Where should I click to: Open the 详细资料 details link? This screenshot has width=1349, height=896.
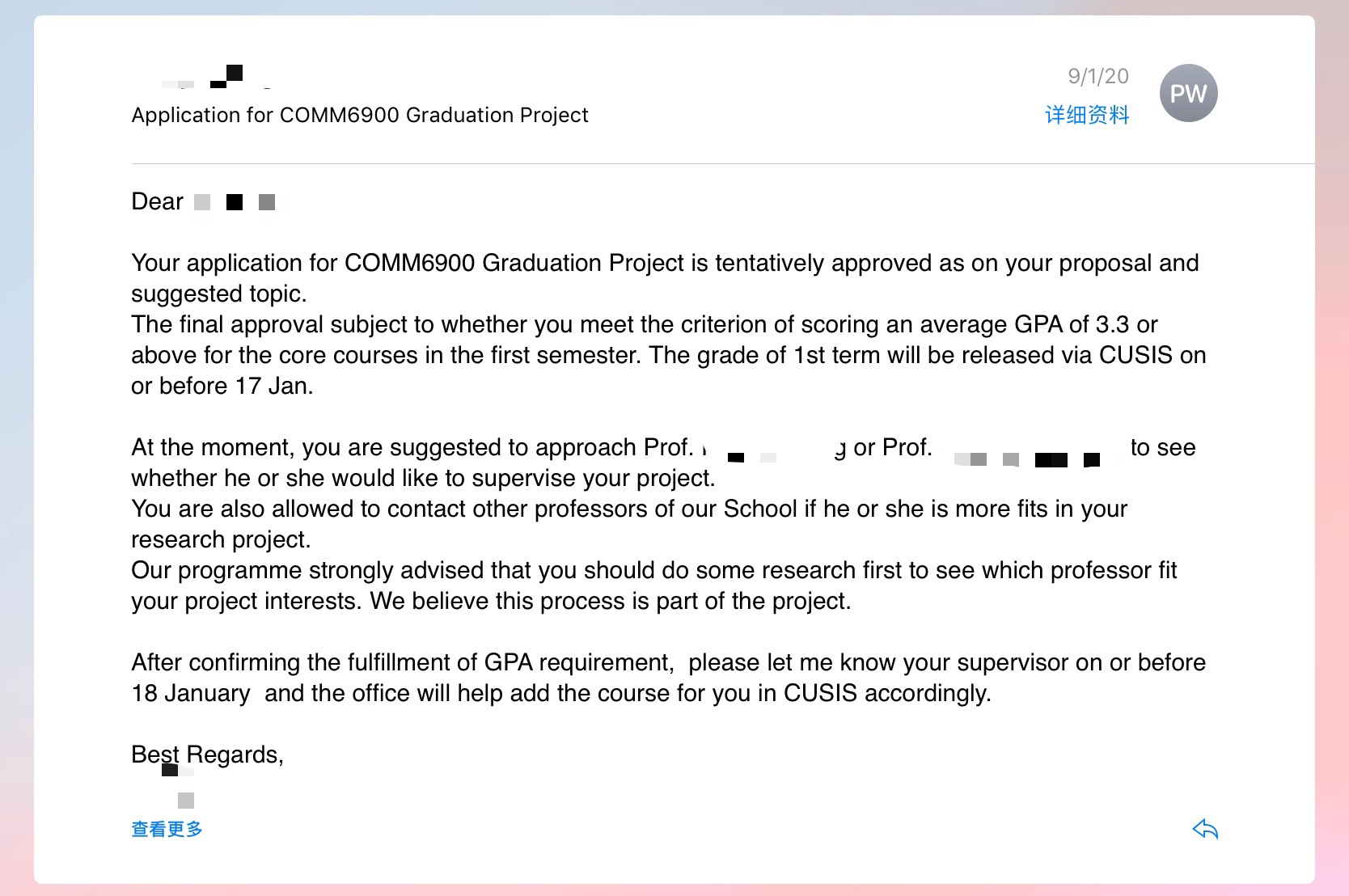pyautogui.click(x=1087, y=115)
